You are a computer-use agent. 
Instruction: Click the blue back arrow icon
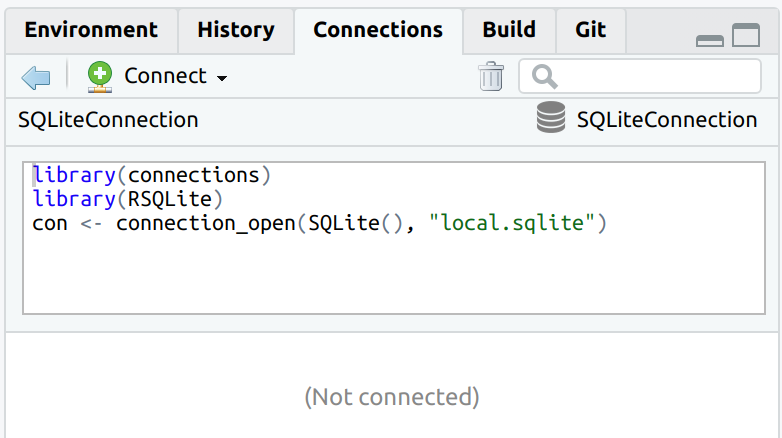click(35, 77)
